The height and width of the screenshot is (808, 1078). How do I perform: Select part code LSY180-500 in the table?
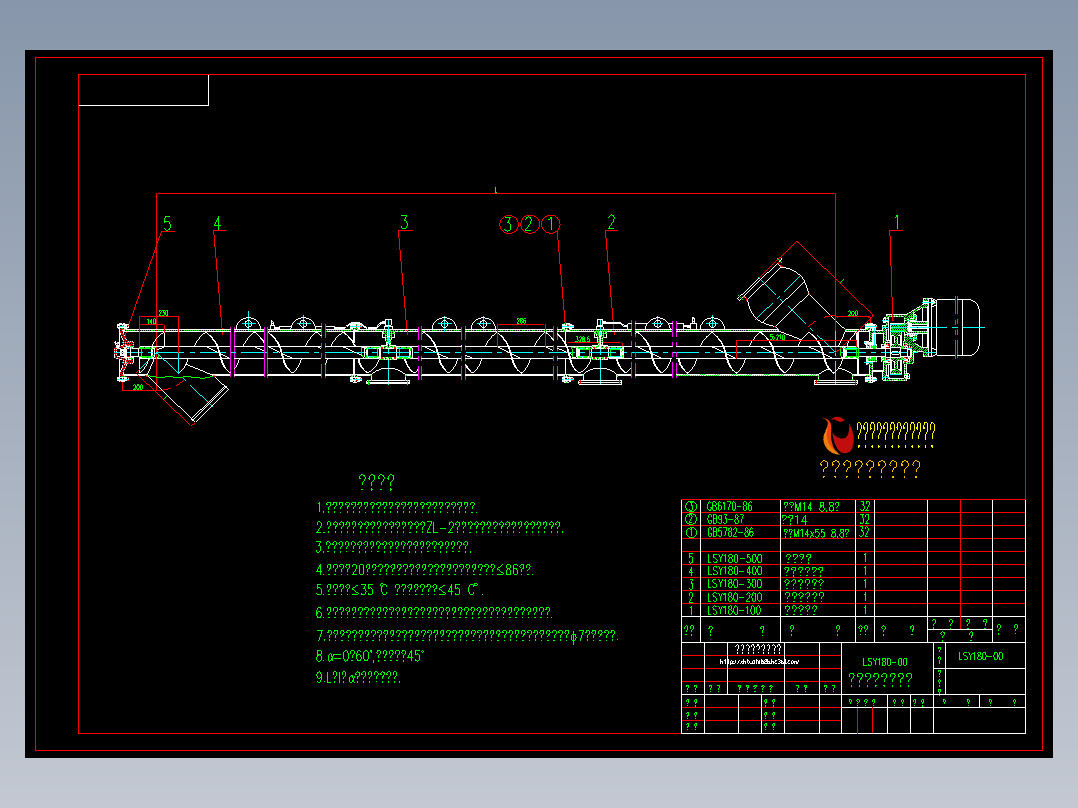tap(734, 558)
